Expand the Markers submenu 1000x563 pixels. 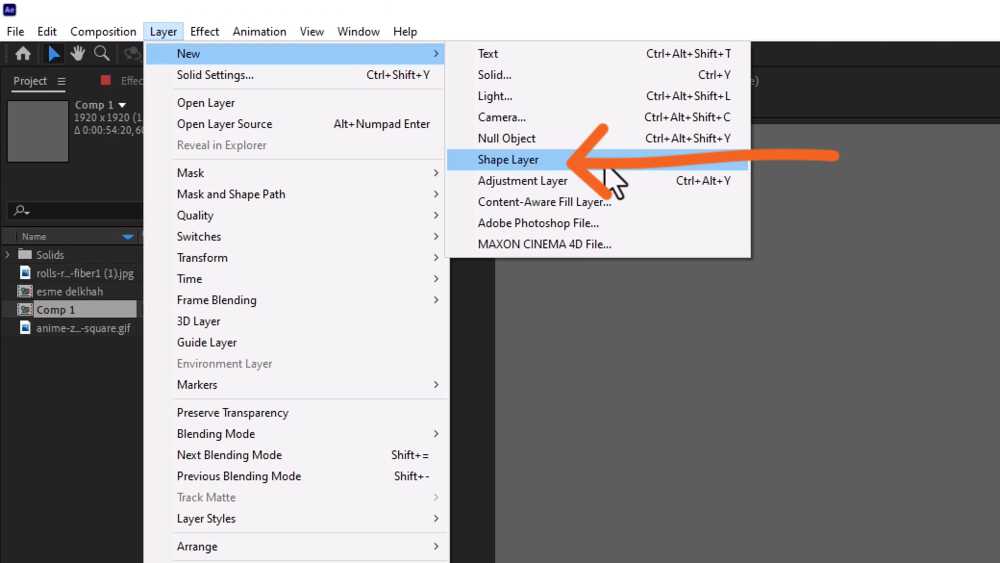pos(436,384)
